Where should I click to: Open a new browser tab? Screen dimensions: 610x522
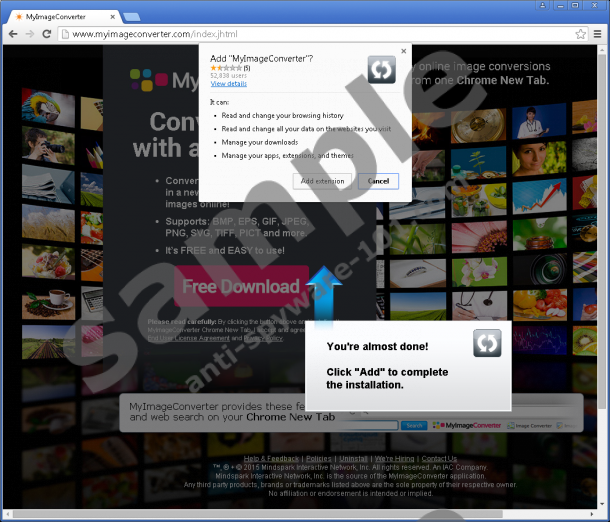coord(129,17)
